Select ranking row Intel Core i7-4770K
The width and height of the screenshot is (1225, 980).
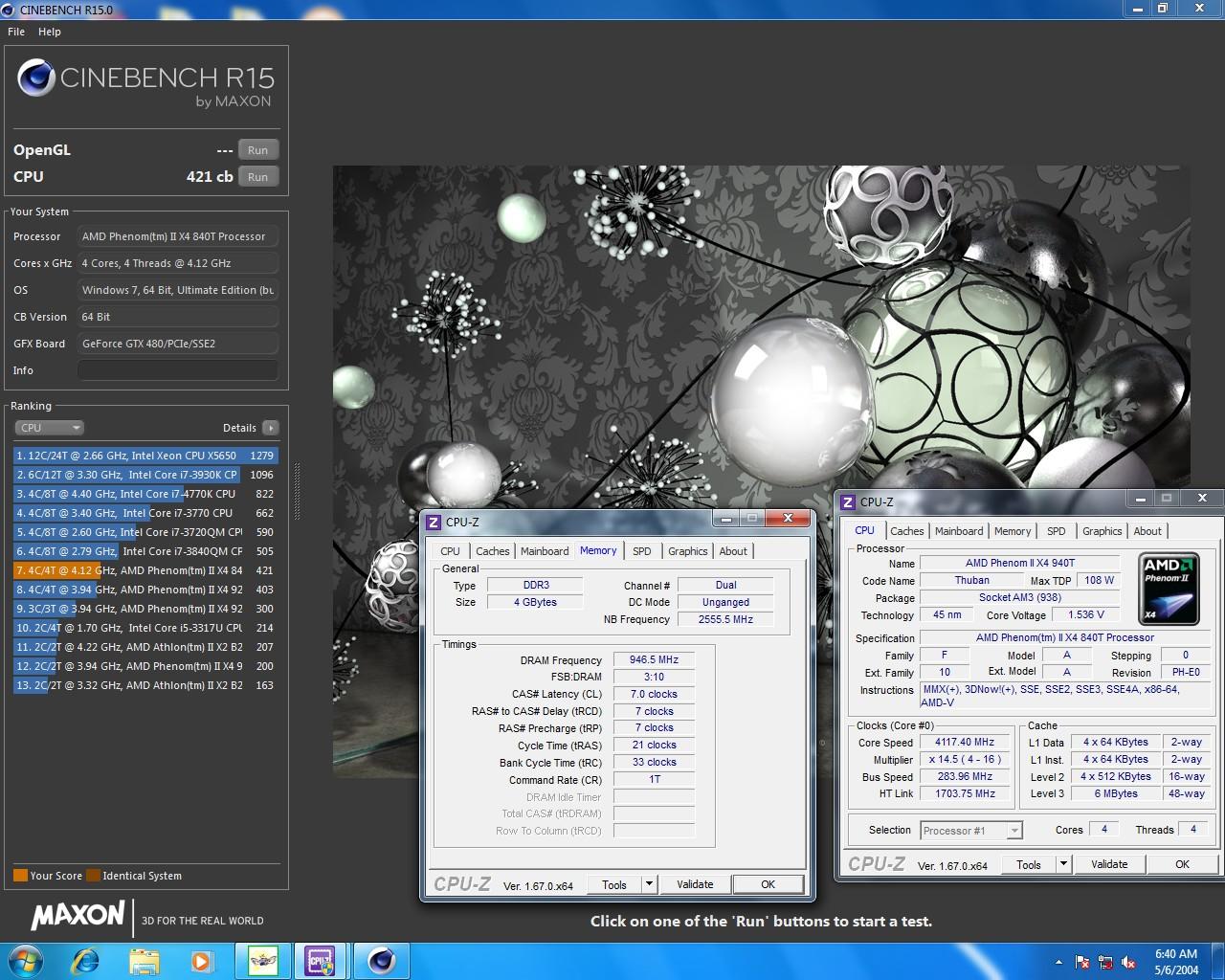click(x=145, y=494)
